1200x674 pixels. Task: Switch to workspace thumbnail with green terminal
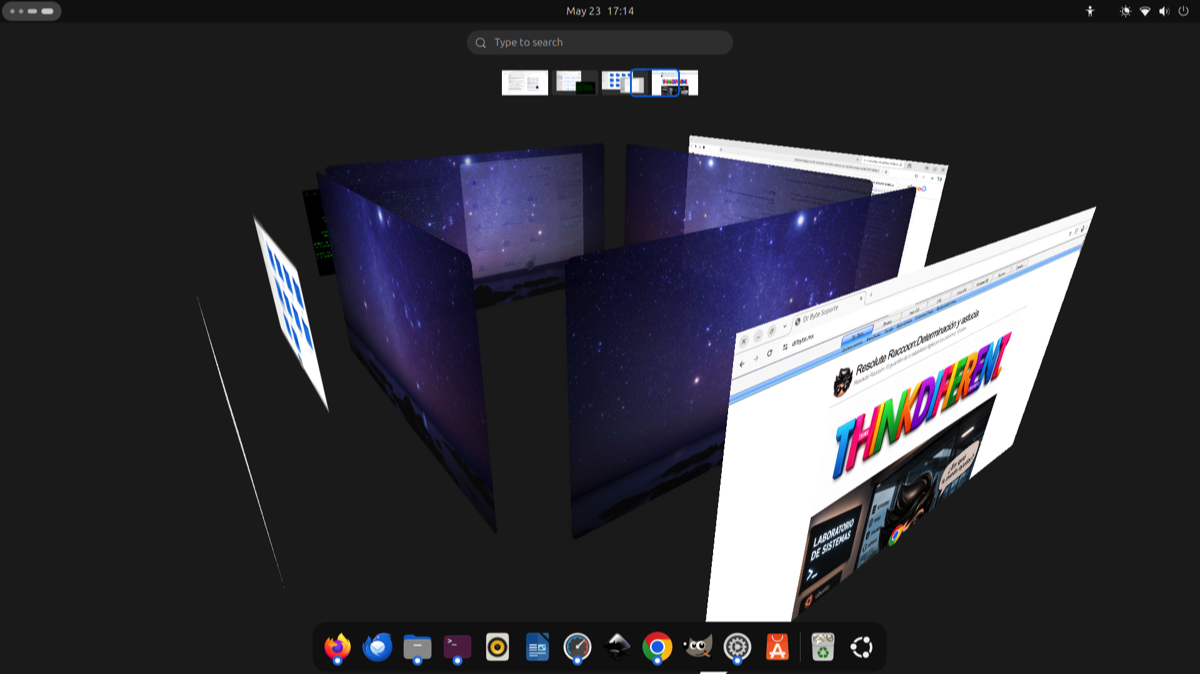pyautogui.click(x=576, y=82)
